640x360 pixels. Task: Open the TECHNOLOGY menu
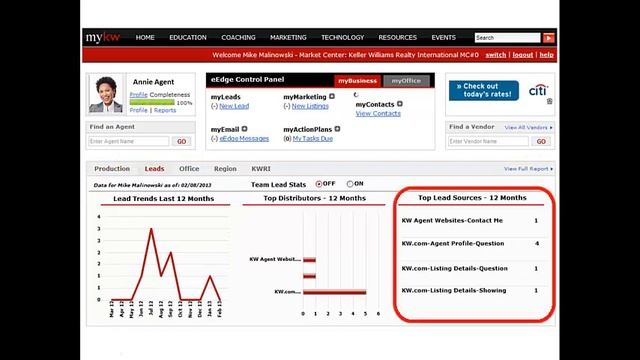click(342, 38)
